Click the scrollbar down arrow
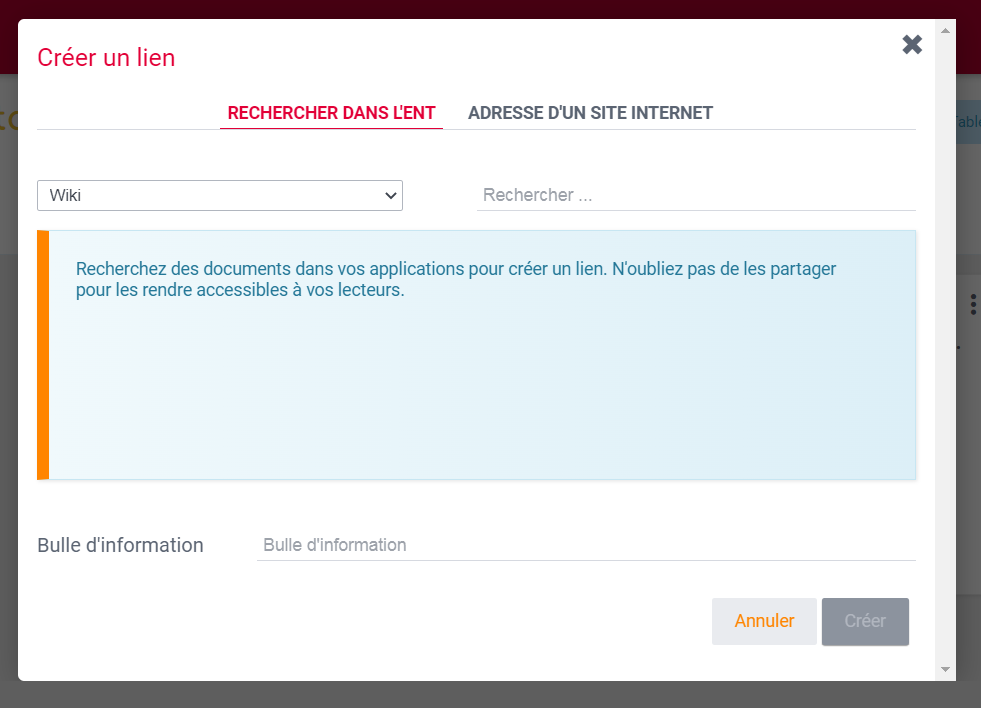Screen dimensions: 981x708 point(945,669)
